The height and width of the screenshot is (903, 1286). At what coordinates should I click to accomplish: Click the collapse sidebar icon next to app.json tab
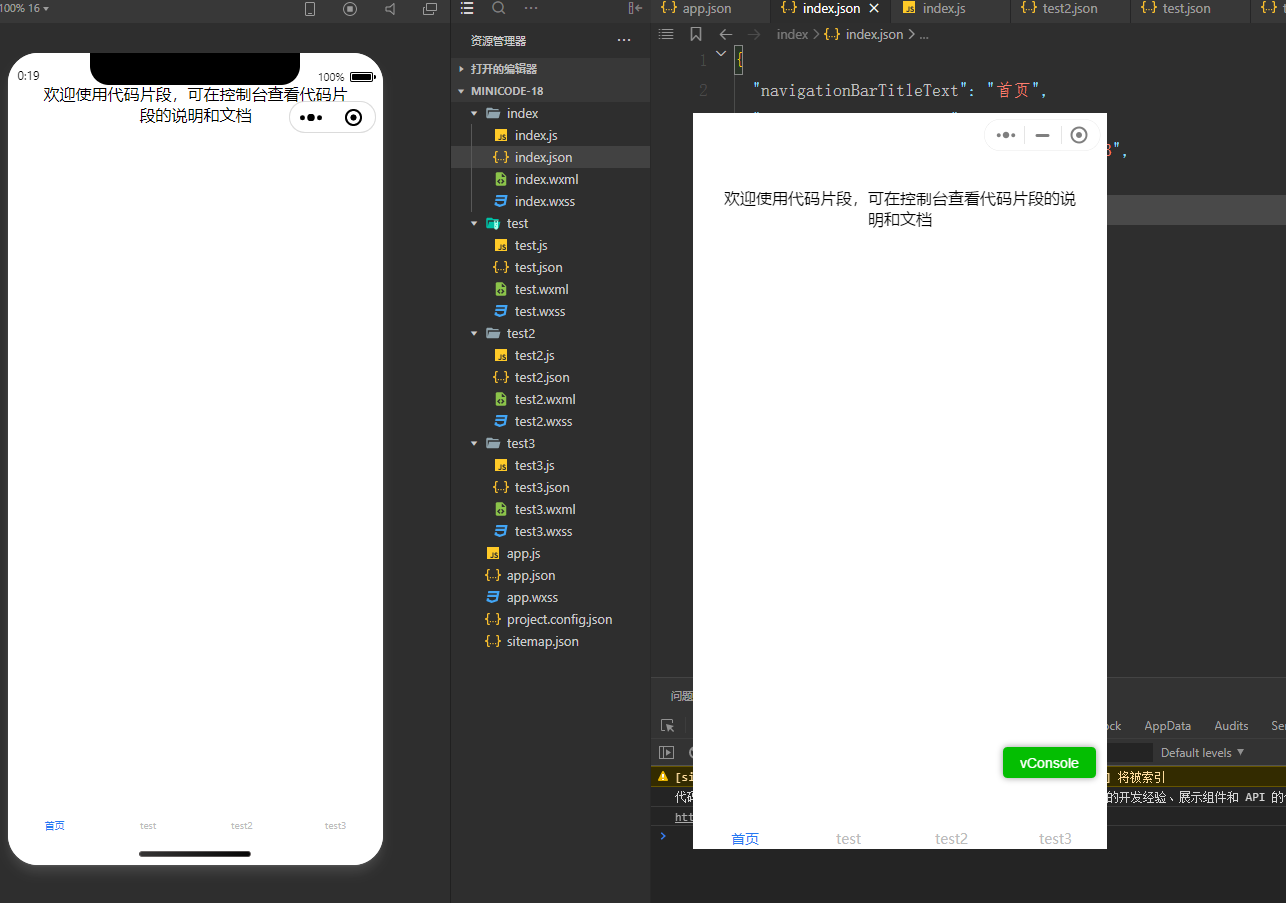tap(636, 8)
